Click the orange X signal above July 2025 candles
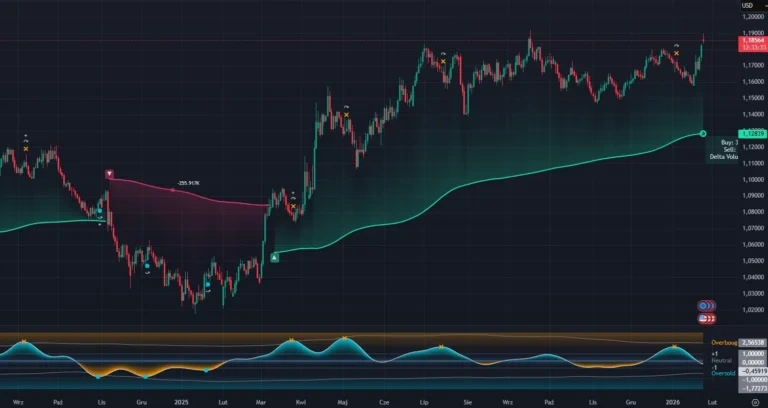768x408 pixels. point(443,62)
